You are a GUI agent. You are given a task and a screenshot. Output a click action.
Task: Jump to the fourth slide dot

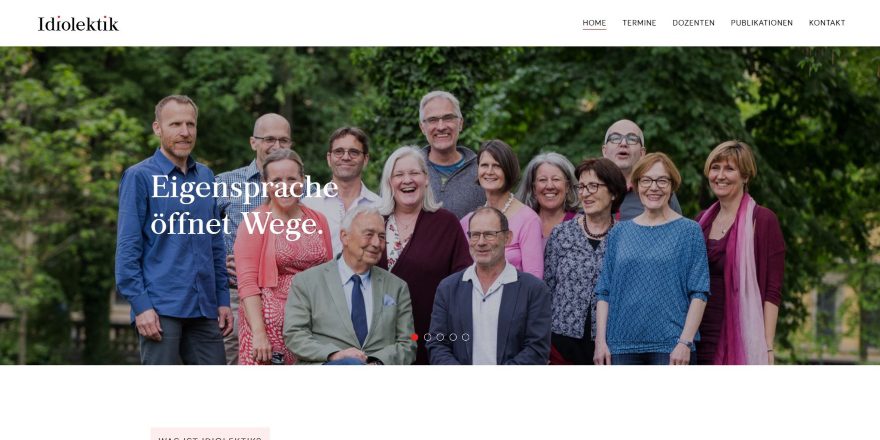[x=453, y=337]
